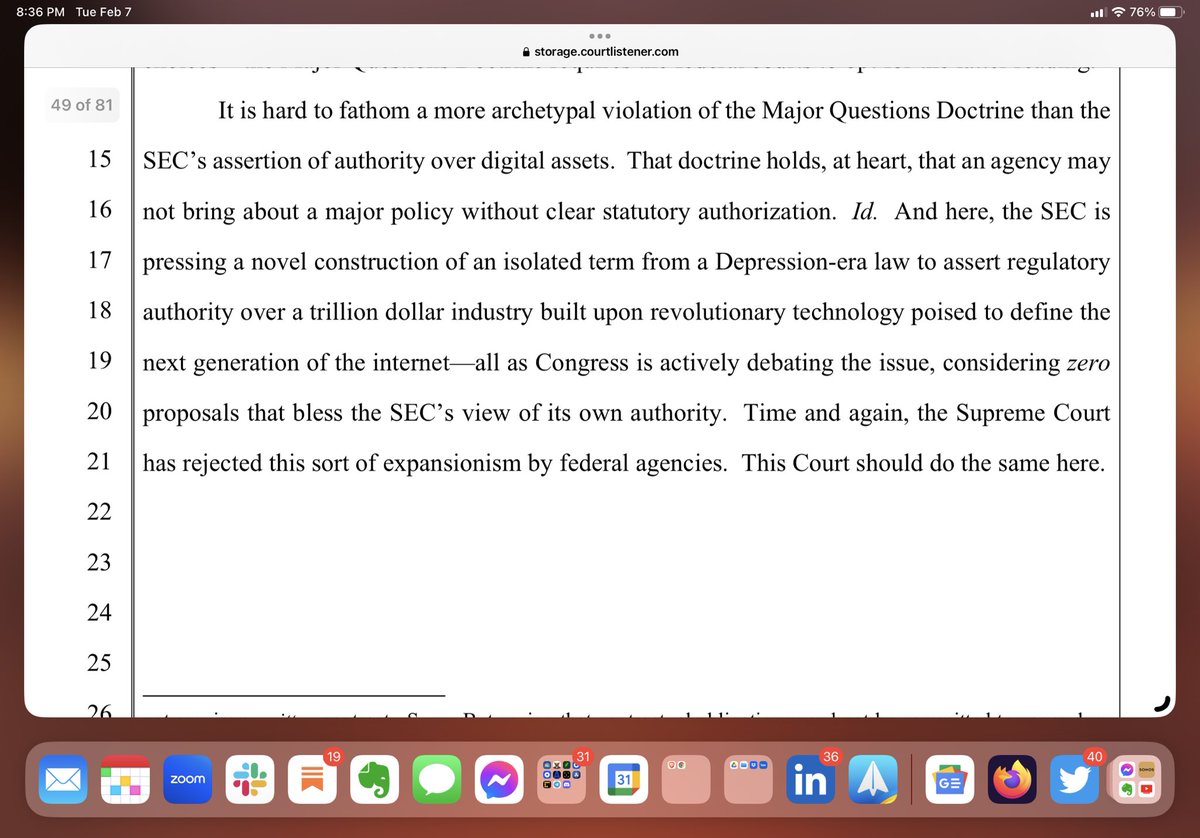Screen dimensions: 1200x838
Task: Open the app folder with badge 31
Action: coord(559,779)
